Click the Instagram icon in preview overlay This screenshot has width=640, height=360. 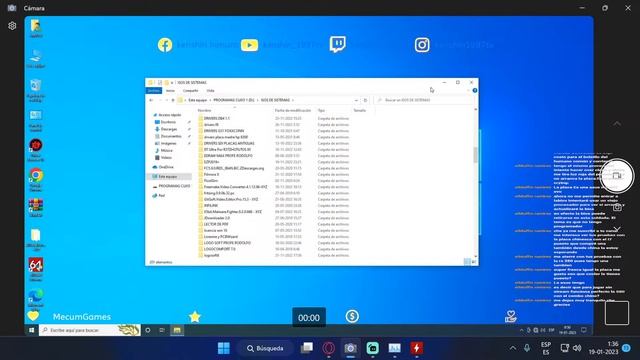point(422,45)
